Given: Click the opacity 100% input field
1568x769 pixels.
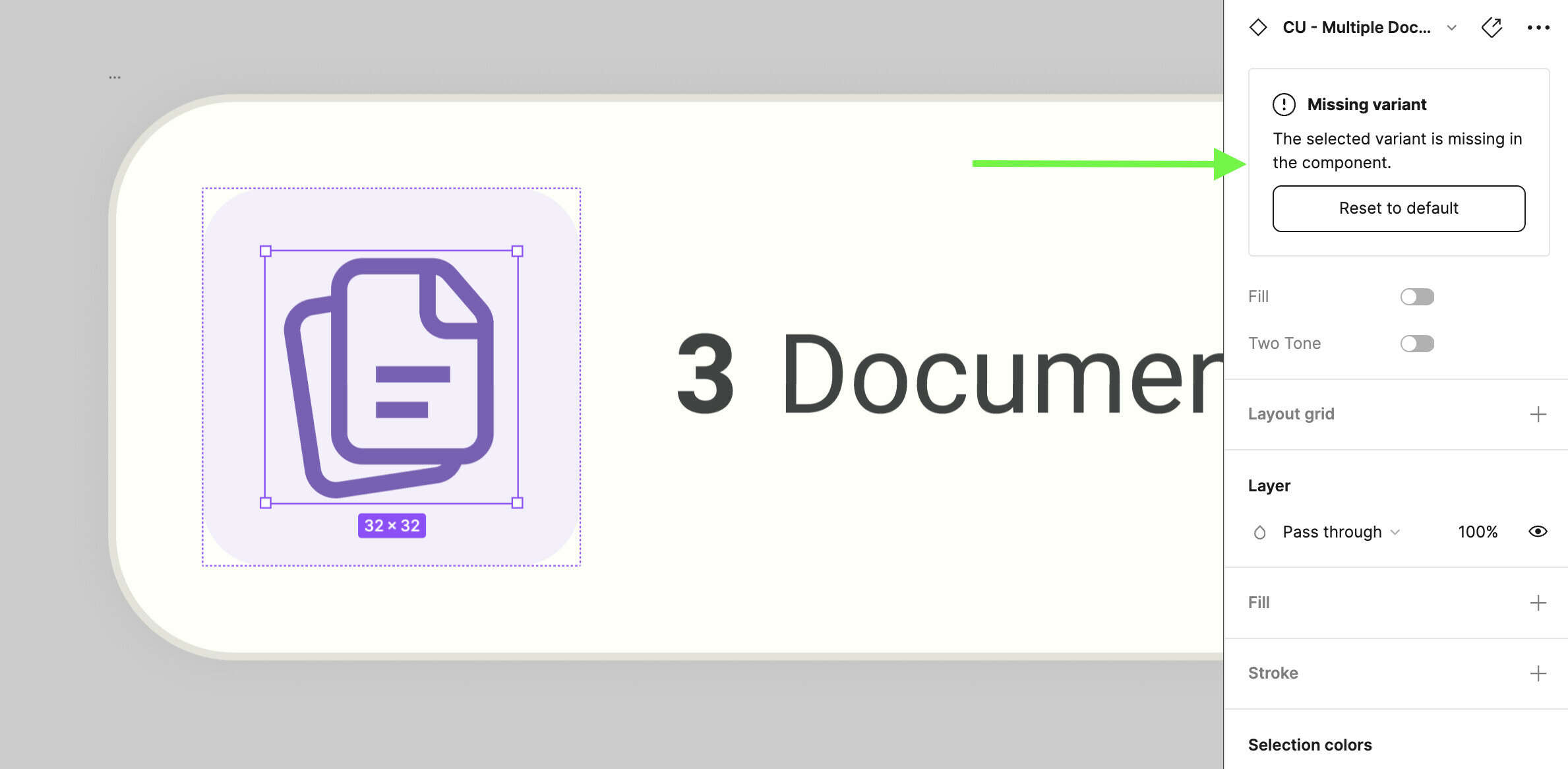Looking at the screenshot, I should (x=1476, y=531).
